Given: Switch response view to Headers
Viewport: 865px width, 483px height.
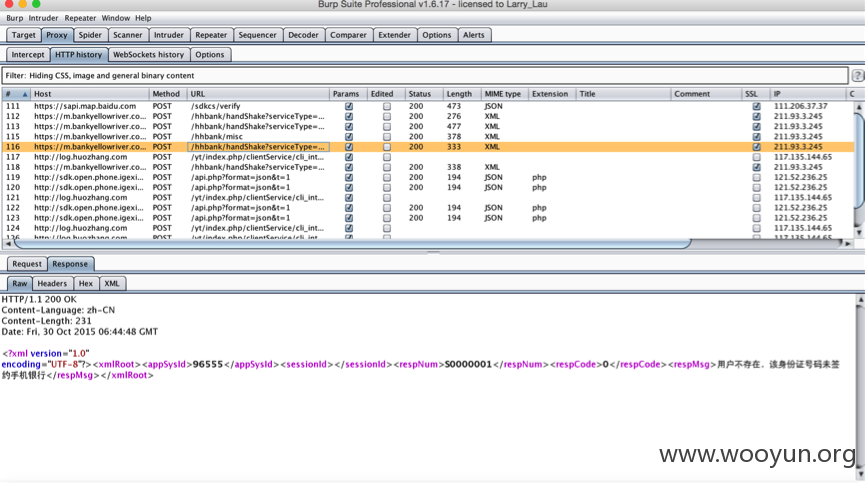Looking at the screenshot, I should click(52, 283).
